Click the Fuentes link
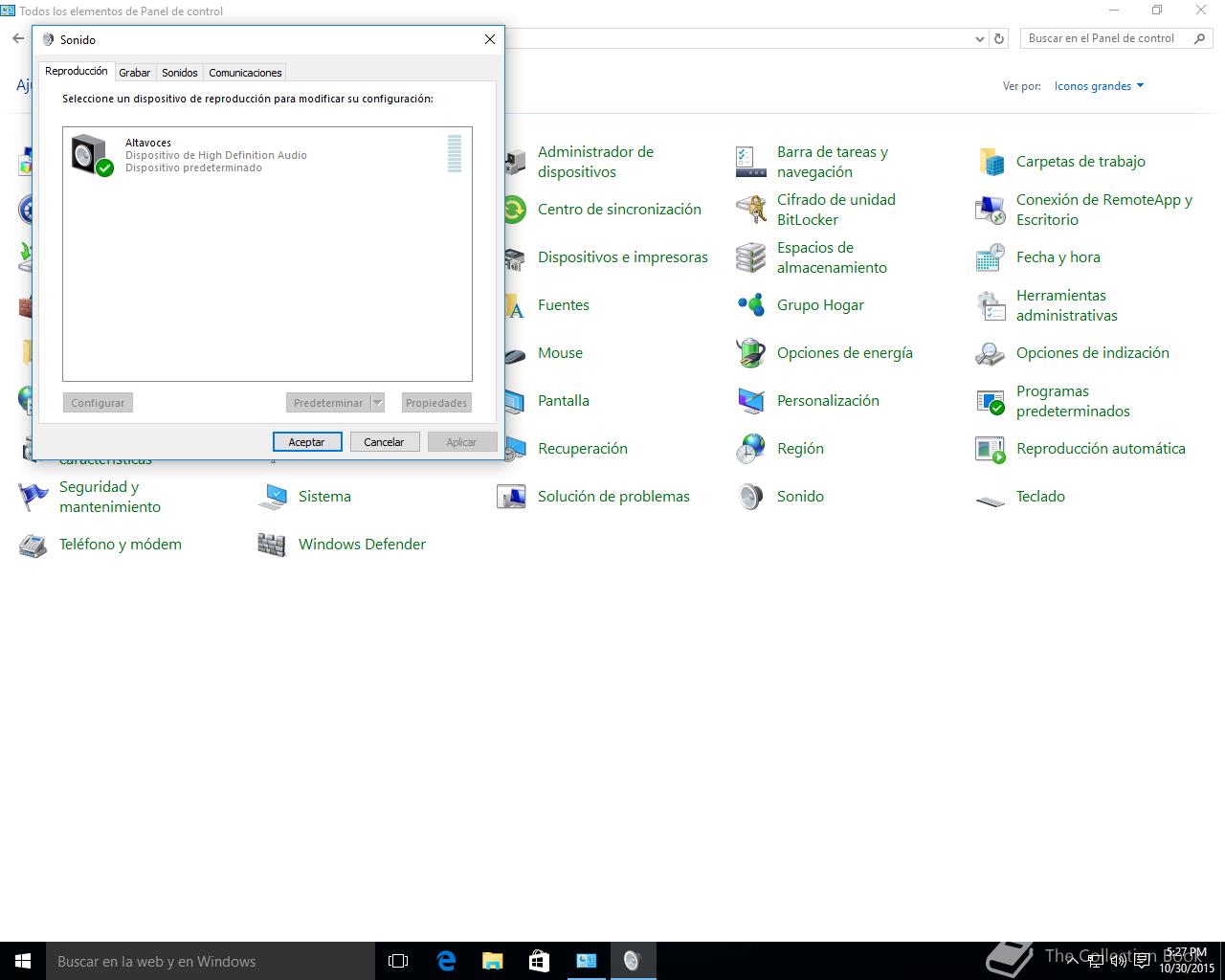This screenshot has width=1225, height=980. pyautogui.click(x=564, y=305)
